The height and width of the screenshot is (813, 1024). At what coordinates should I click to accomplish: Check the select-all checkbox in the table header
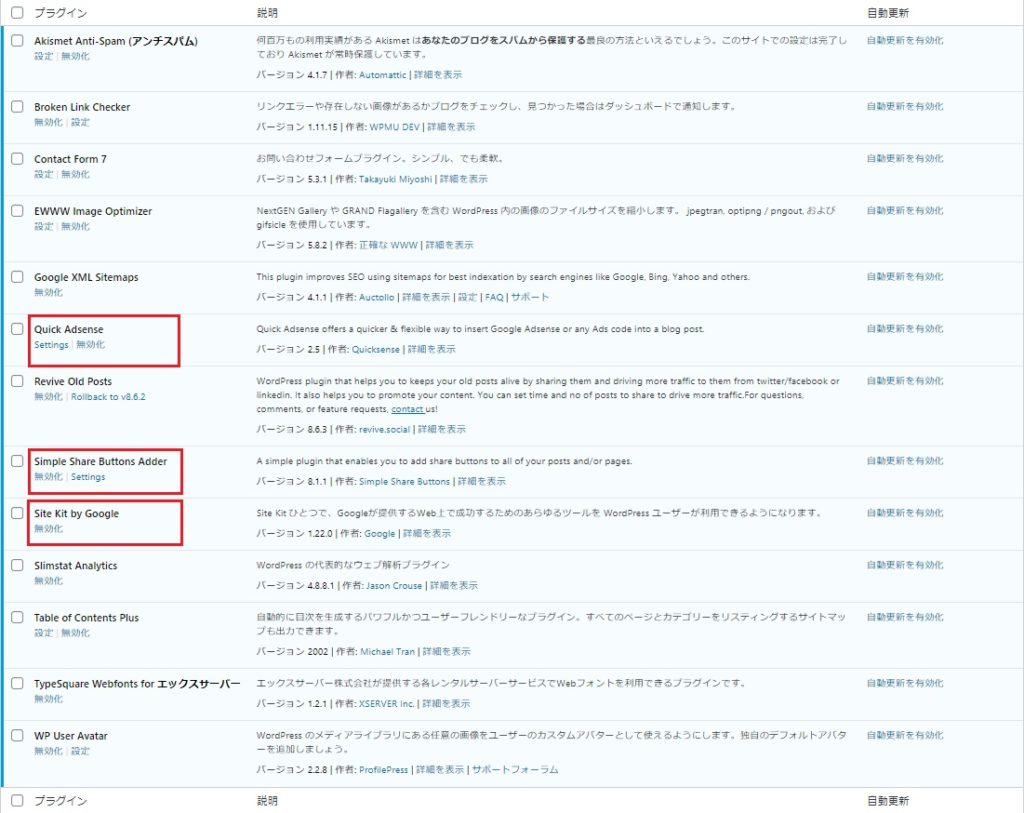point(17,12)
